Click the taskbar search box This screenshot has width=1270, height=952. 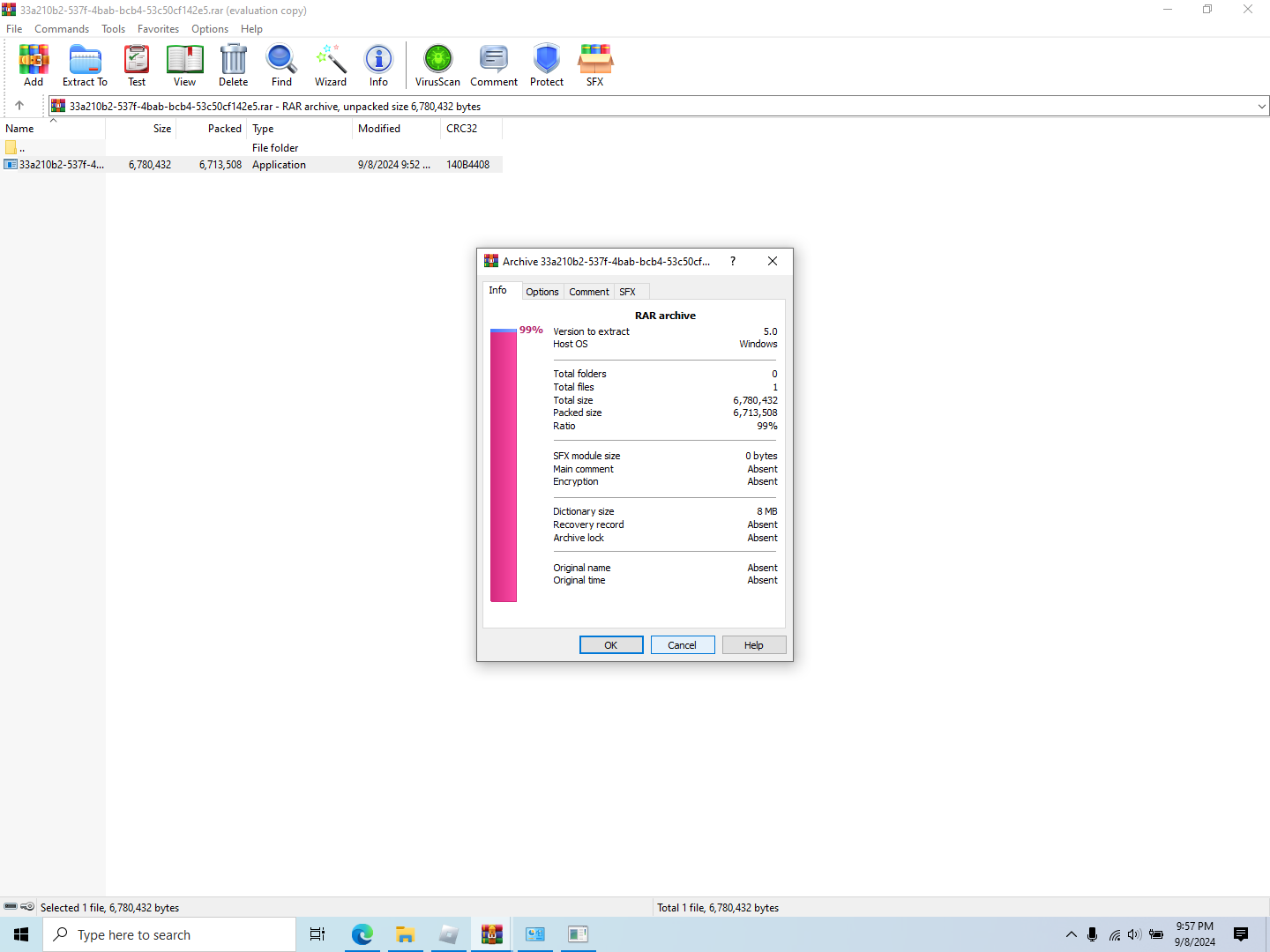[169, 934]
